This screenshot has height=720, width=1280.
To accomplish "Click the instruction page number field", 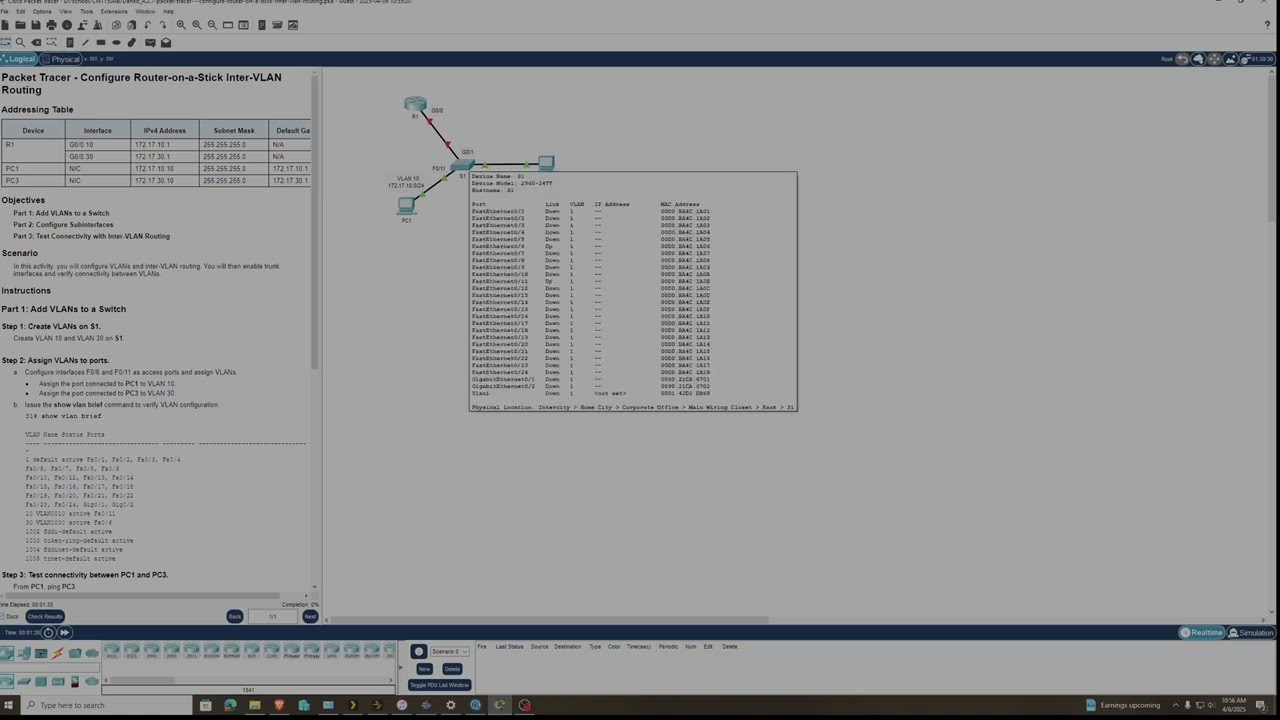I will (x=272, y=616).
